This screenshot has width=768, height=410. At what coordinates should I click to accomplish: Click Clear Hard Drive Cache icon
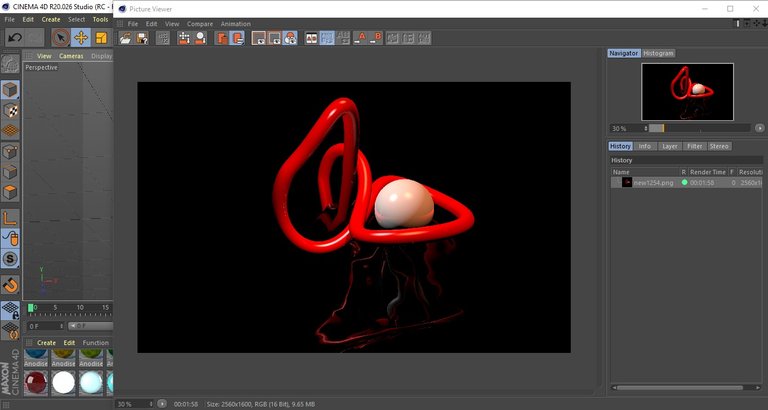238,38
